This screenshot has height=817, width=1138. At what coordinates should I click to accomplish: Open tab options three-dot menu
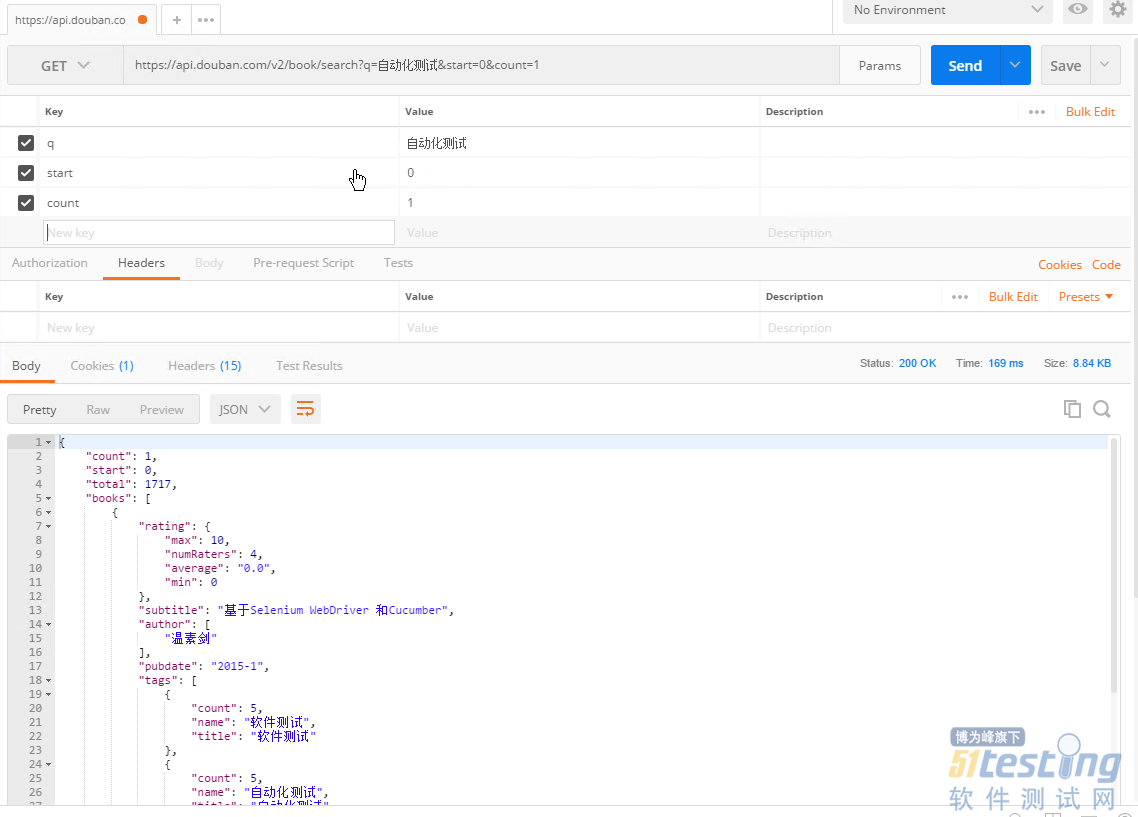[x=206, y=20]
